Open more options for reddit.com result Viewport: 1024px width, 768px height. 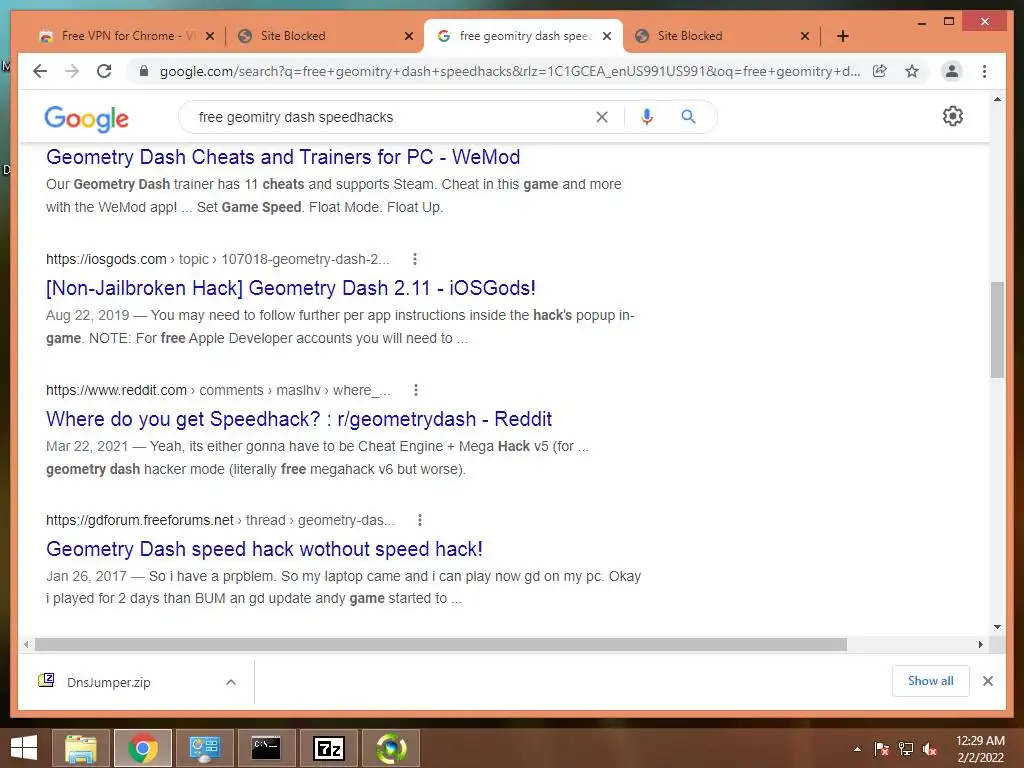416,390
